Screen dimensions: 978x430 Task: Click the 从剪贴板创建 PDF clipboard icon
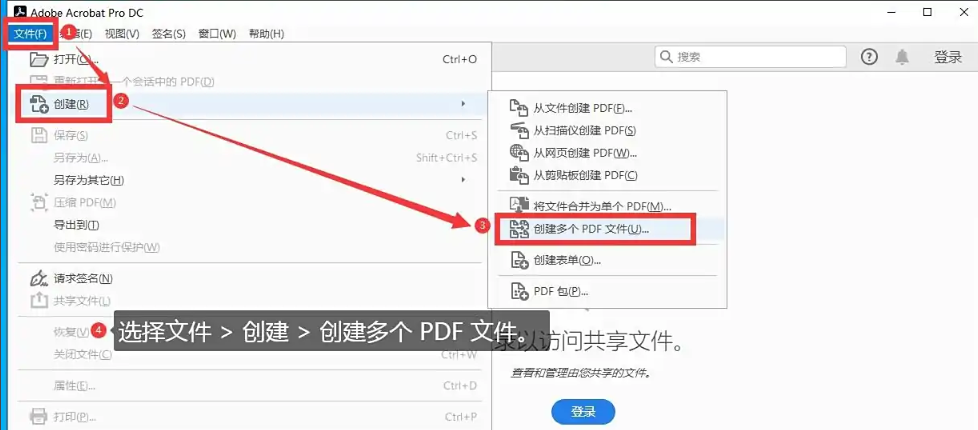(519, 175)
